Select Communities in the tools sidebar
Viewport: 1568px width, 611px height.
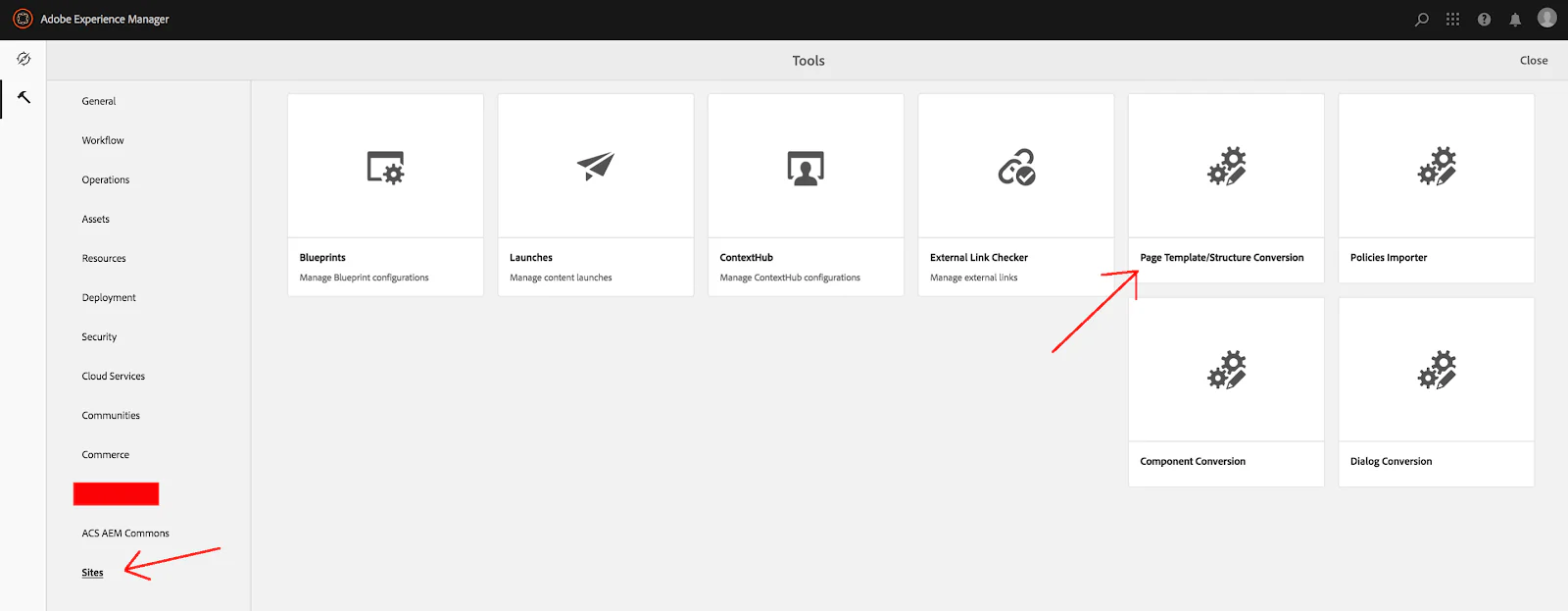[111, 415]
